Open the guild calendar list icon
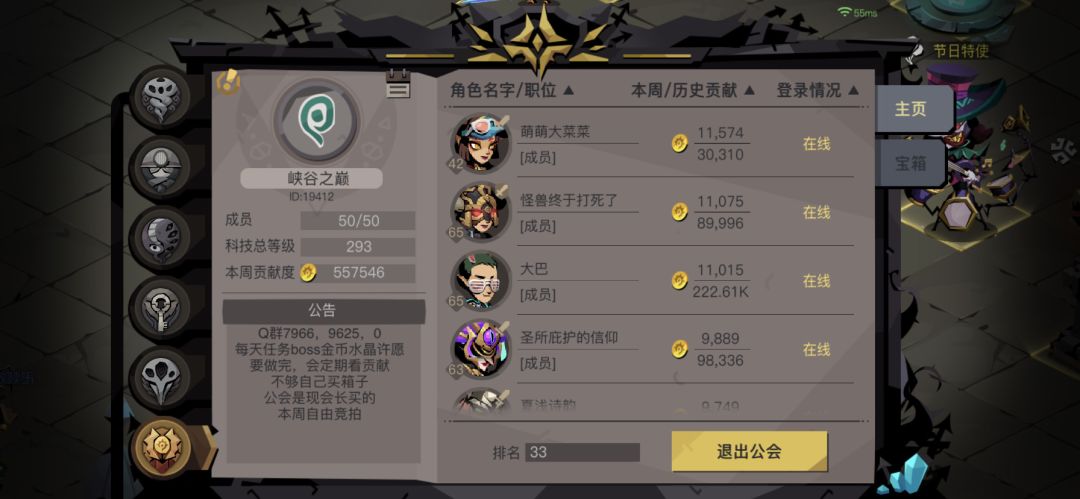1080x499 pixels. [x=398, y=83]
